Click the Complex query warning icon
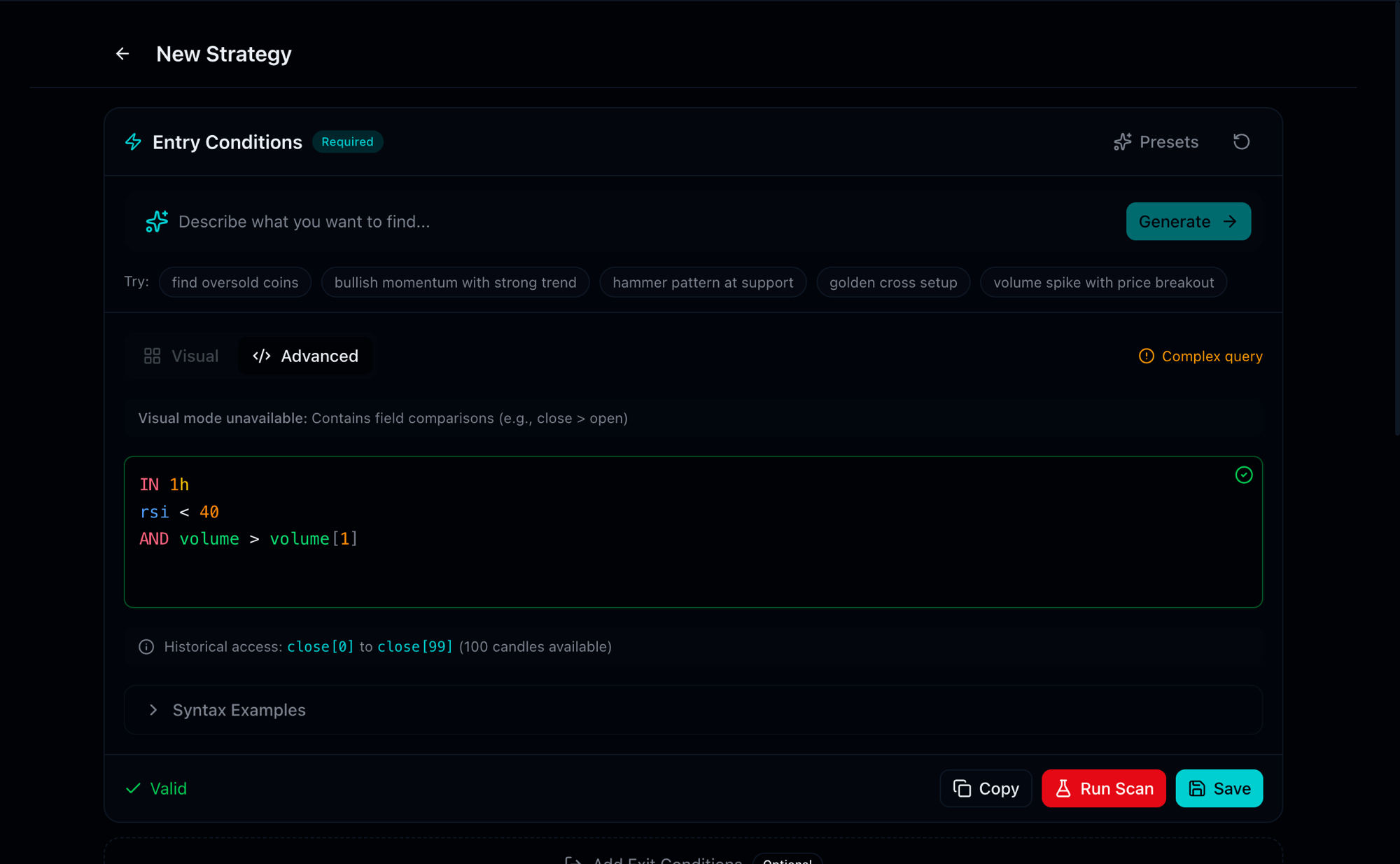Viewport: 1400px width, 864px height. pos(1145,356)
